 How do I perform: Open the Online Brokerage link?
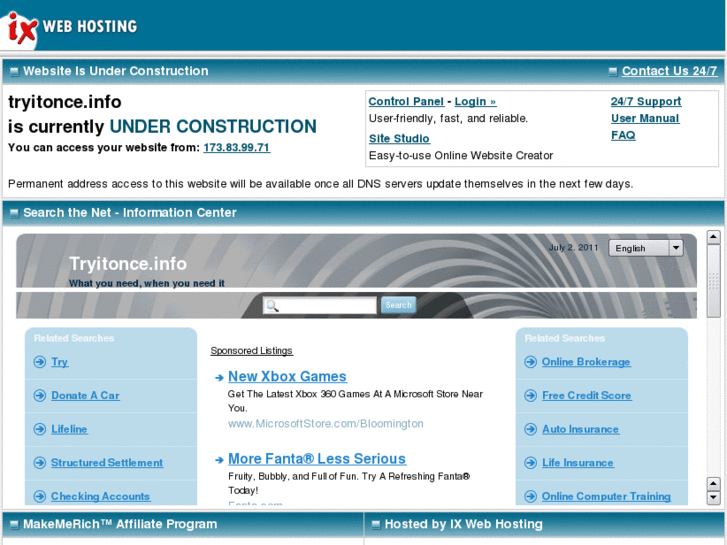coord(586,362)
